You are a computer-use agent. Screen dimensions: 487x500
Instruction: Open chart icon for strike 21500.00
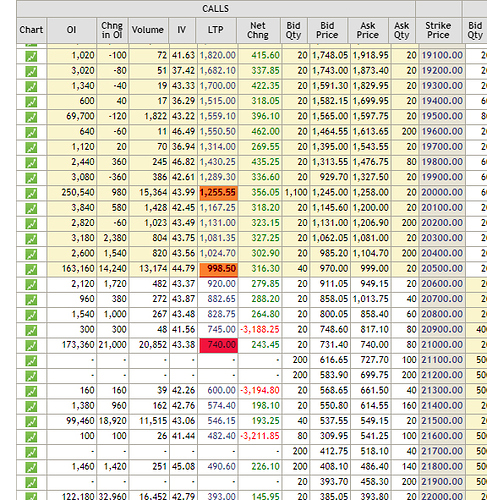[31, 422]
